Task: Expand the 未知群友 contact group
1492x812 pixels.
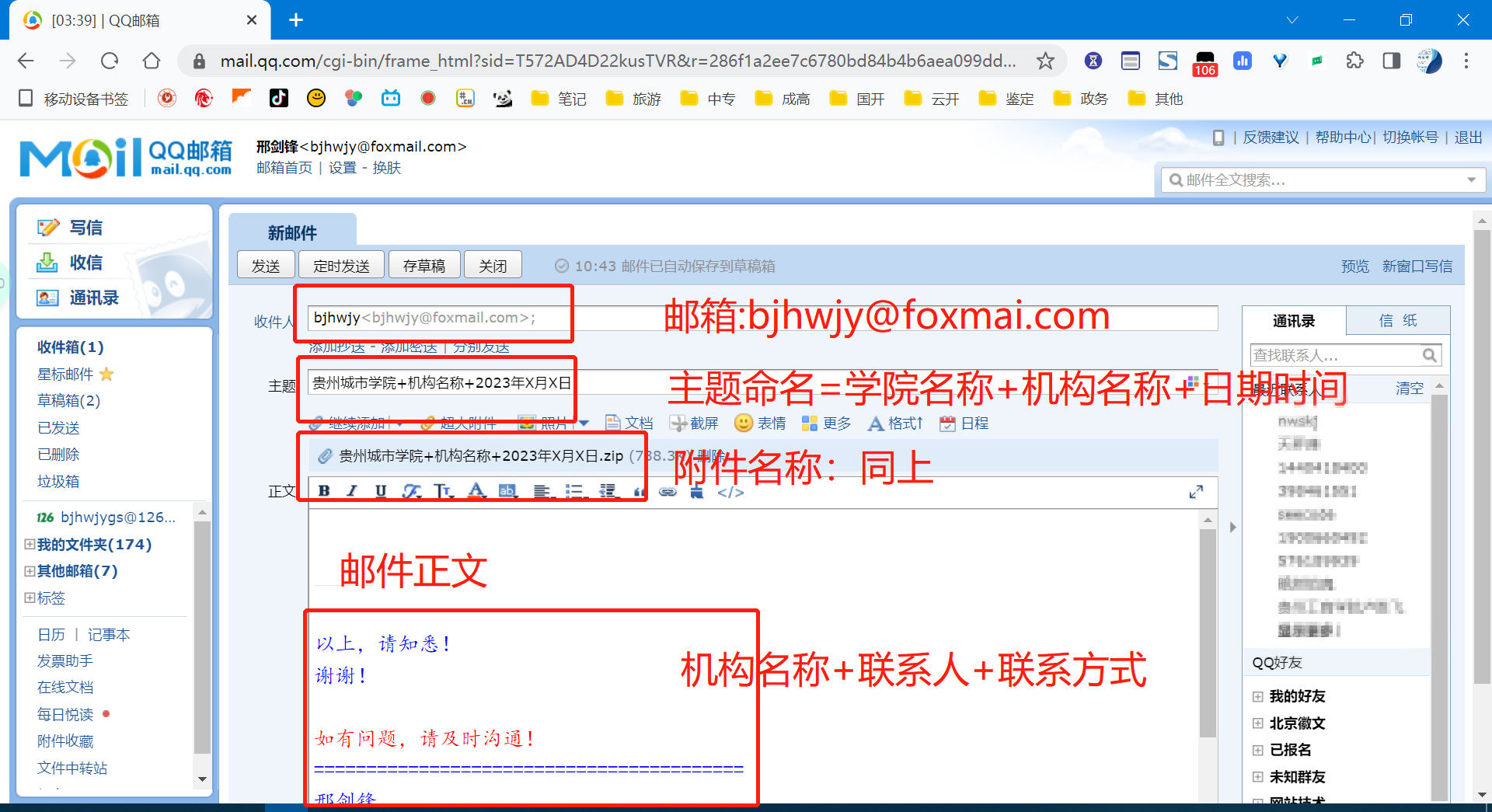Action: click(1257, 777)
